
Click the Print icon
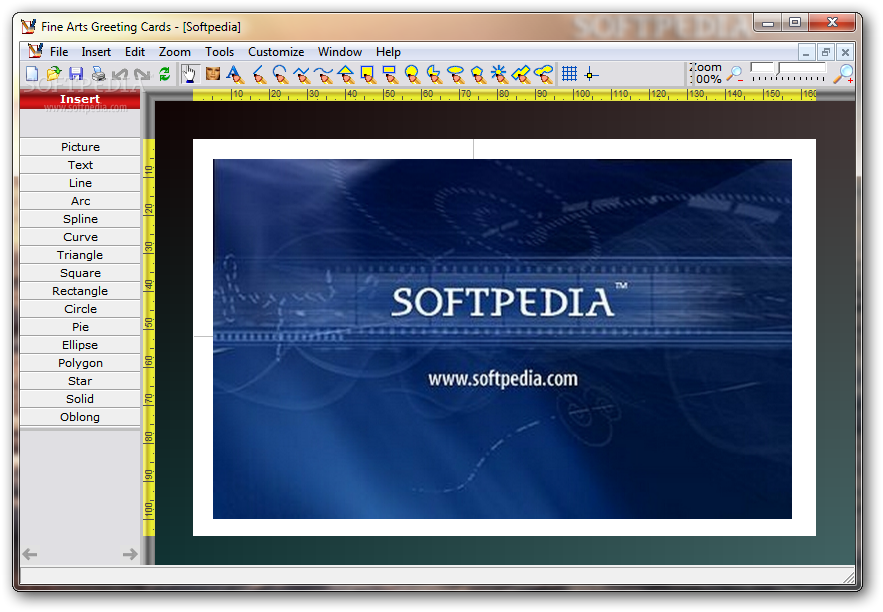tap(98, 74)
